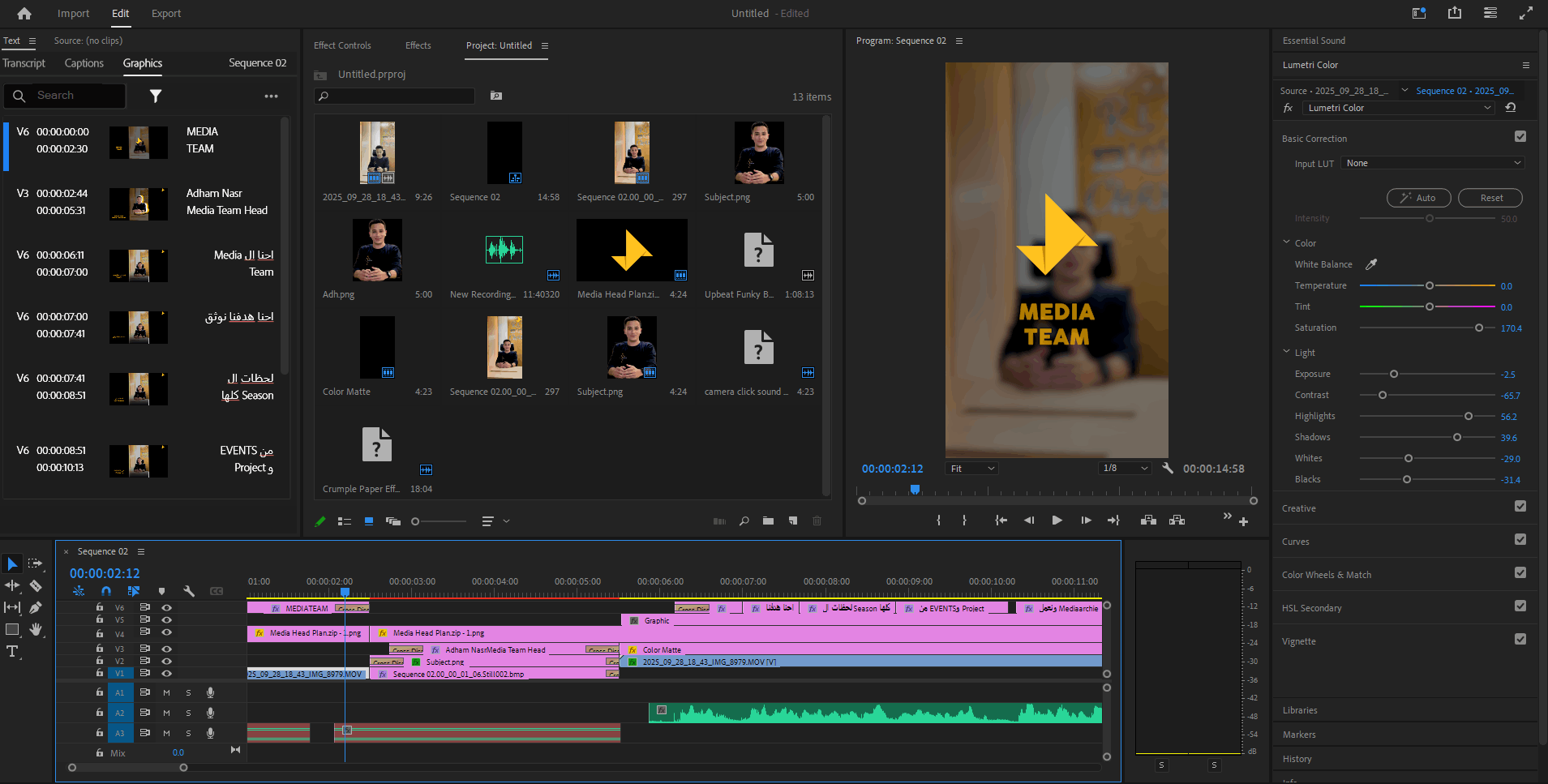Select the Type tool
Screen dimensions: 1548x784
point(12,651)
